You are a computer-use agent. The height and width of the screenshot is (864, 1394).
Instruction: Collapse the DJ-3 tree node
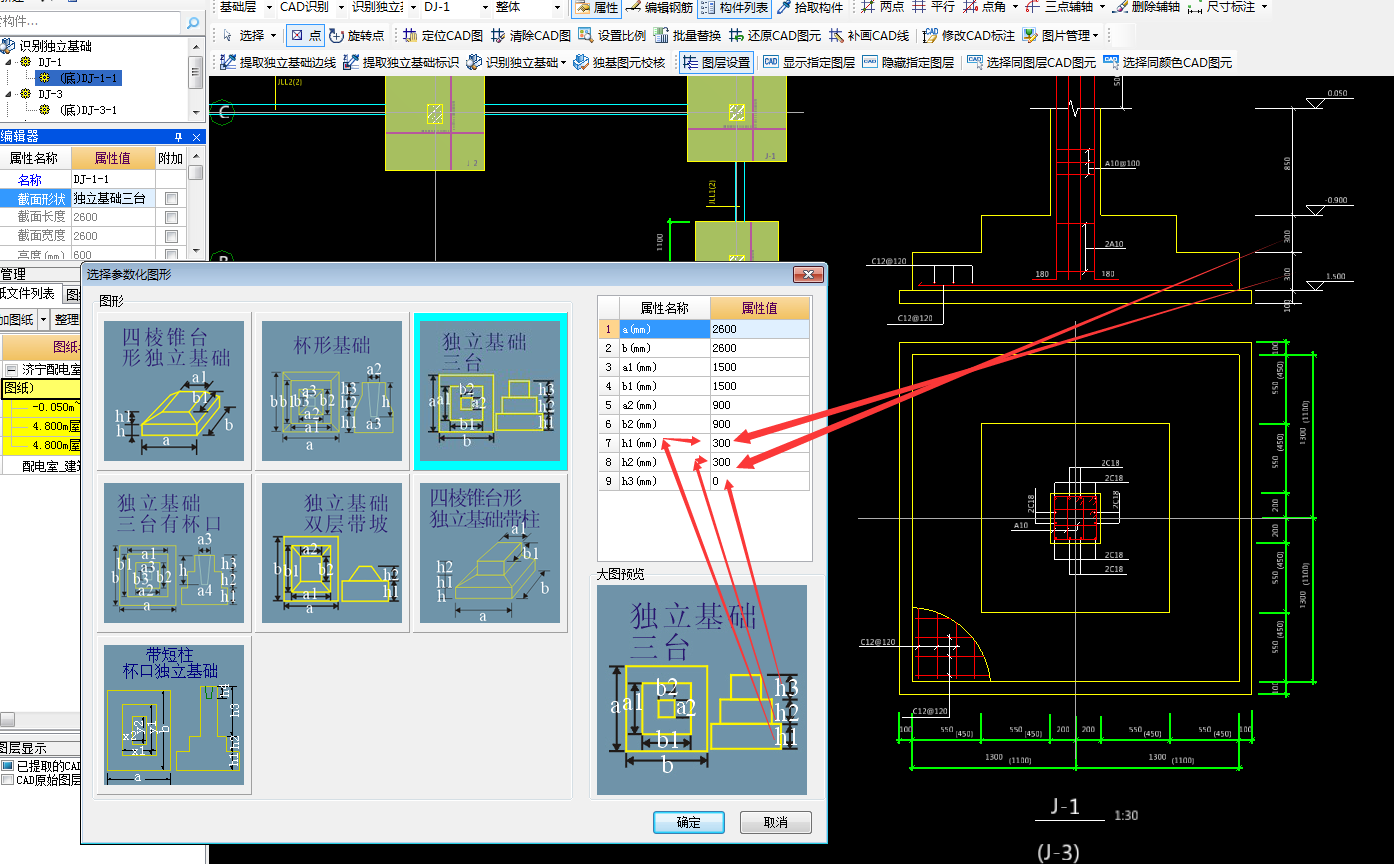coord(8,94)
